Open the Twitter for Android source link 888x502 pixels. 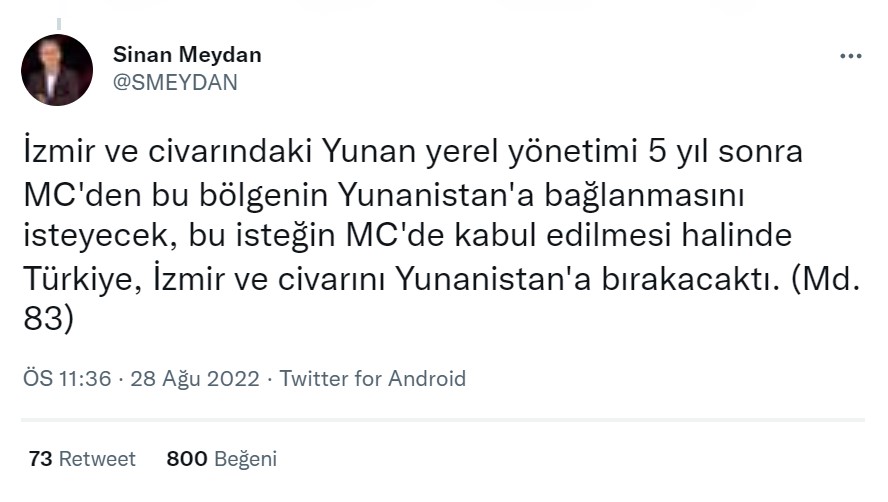pos(373,379)
